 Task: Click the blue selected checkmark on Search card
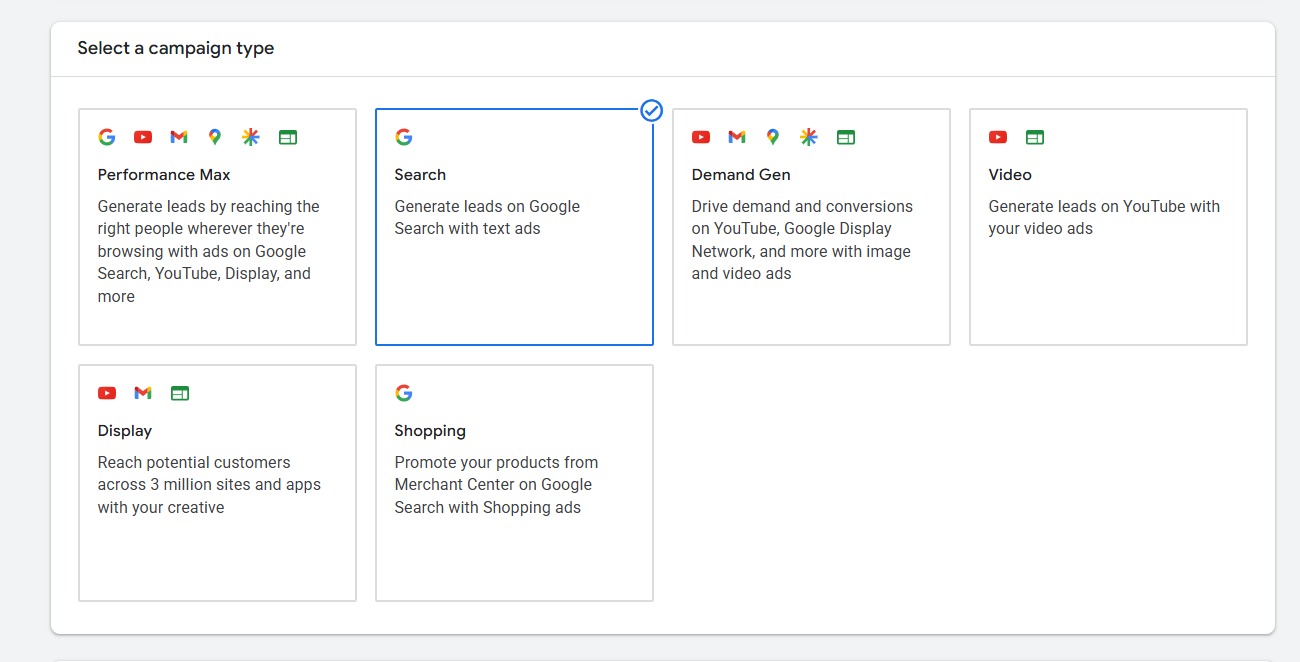[652, 110]
